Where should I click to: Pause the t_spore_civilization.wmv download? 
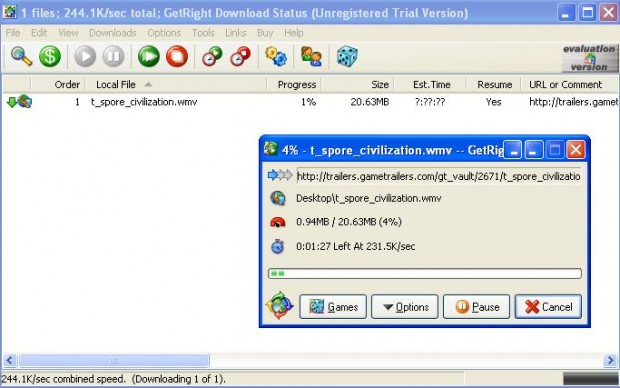476,307
